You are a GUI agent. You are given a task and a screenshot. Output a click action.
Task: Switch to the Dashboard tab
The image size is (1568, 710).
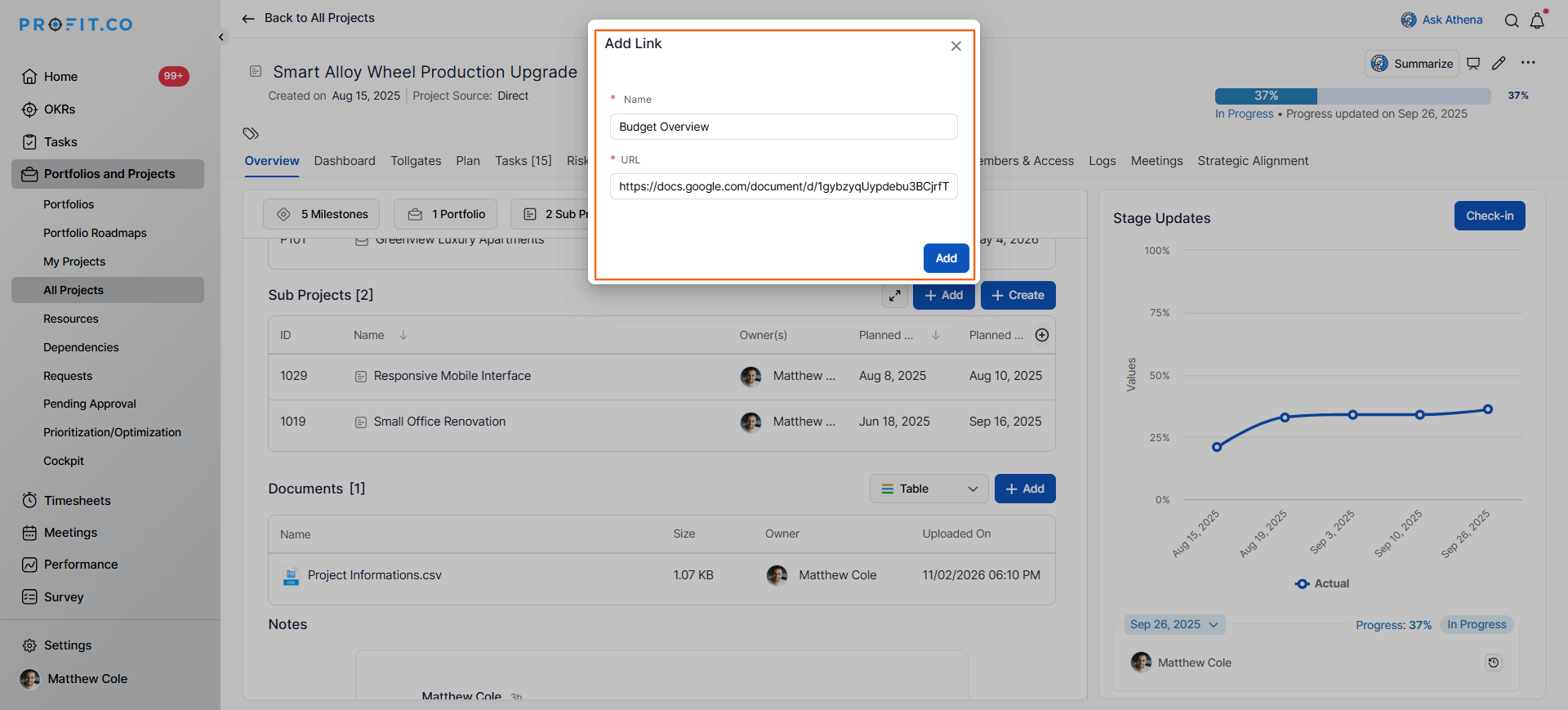pos(345,161)
